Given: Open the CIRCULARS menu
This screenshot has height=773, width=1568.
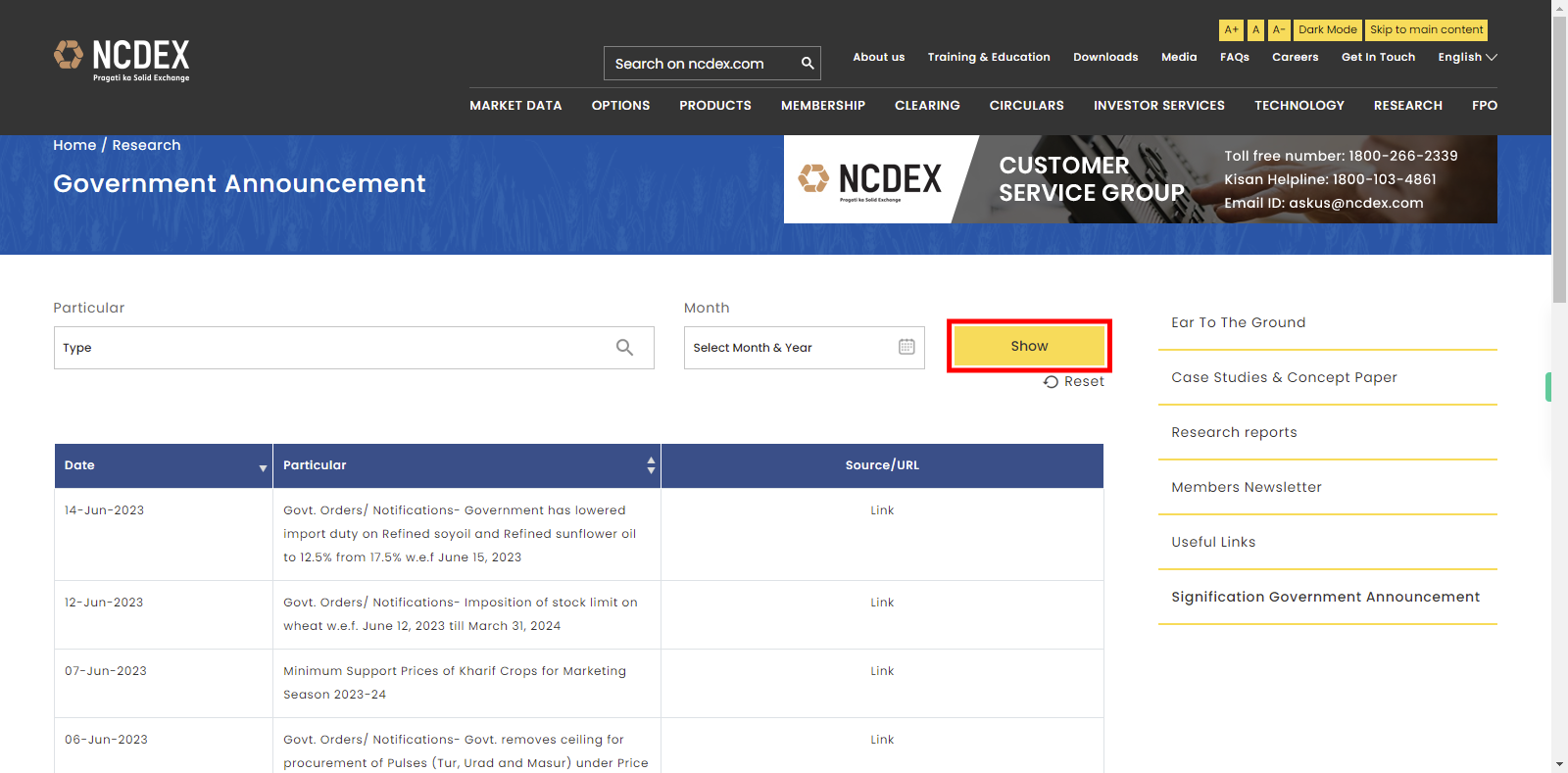Looking at the screenshot, I should click(1026, 105).
